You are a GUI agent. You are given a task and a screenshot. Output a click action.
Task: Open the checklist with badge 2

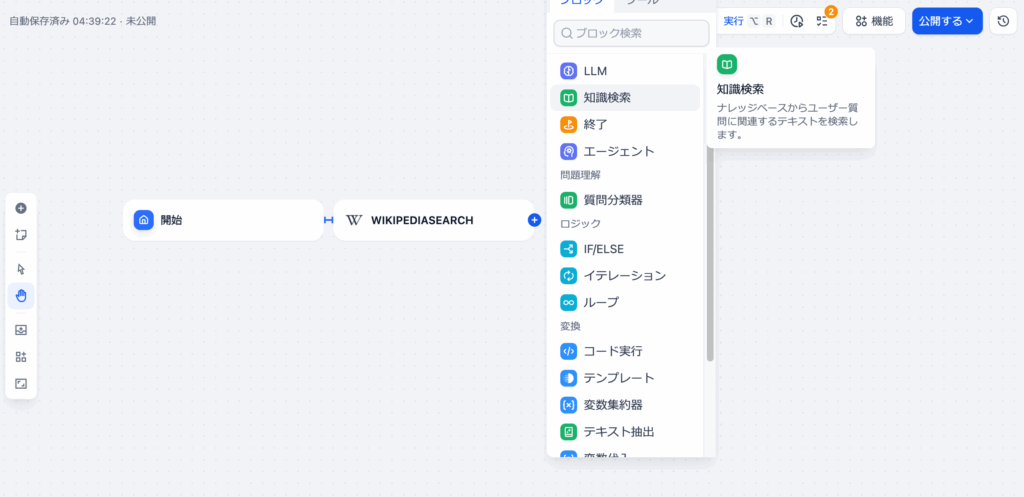(x=822, y=21)
